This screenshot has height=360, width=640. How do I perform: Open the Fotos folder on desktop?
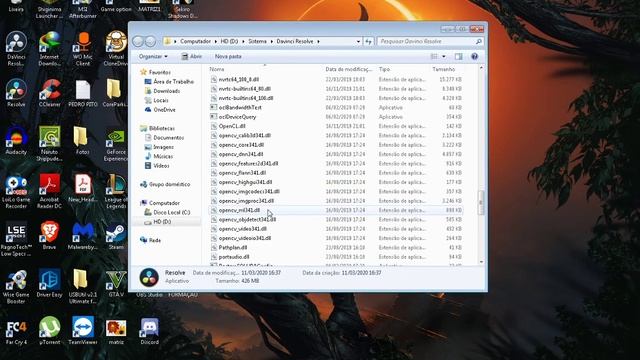[82, 141]
